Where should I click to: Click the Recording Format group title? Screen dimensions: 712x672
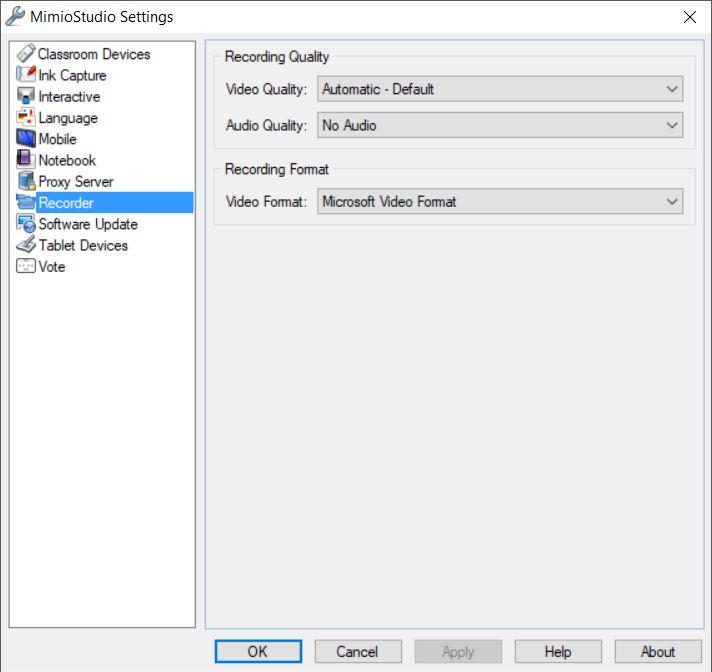[x=277, y=169]
